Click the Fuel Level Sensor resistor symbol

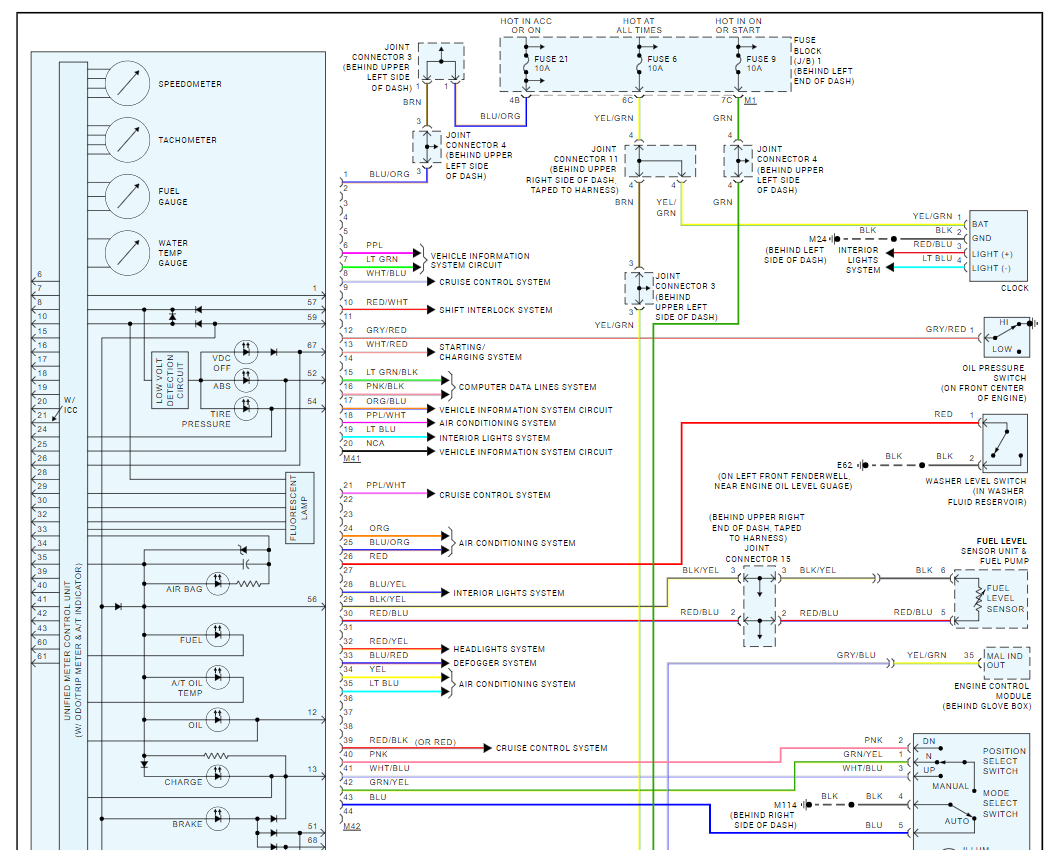[x=977, y=598]
